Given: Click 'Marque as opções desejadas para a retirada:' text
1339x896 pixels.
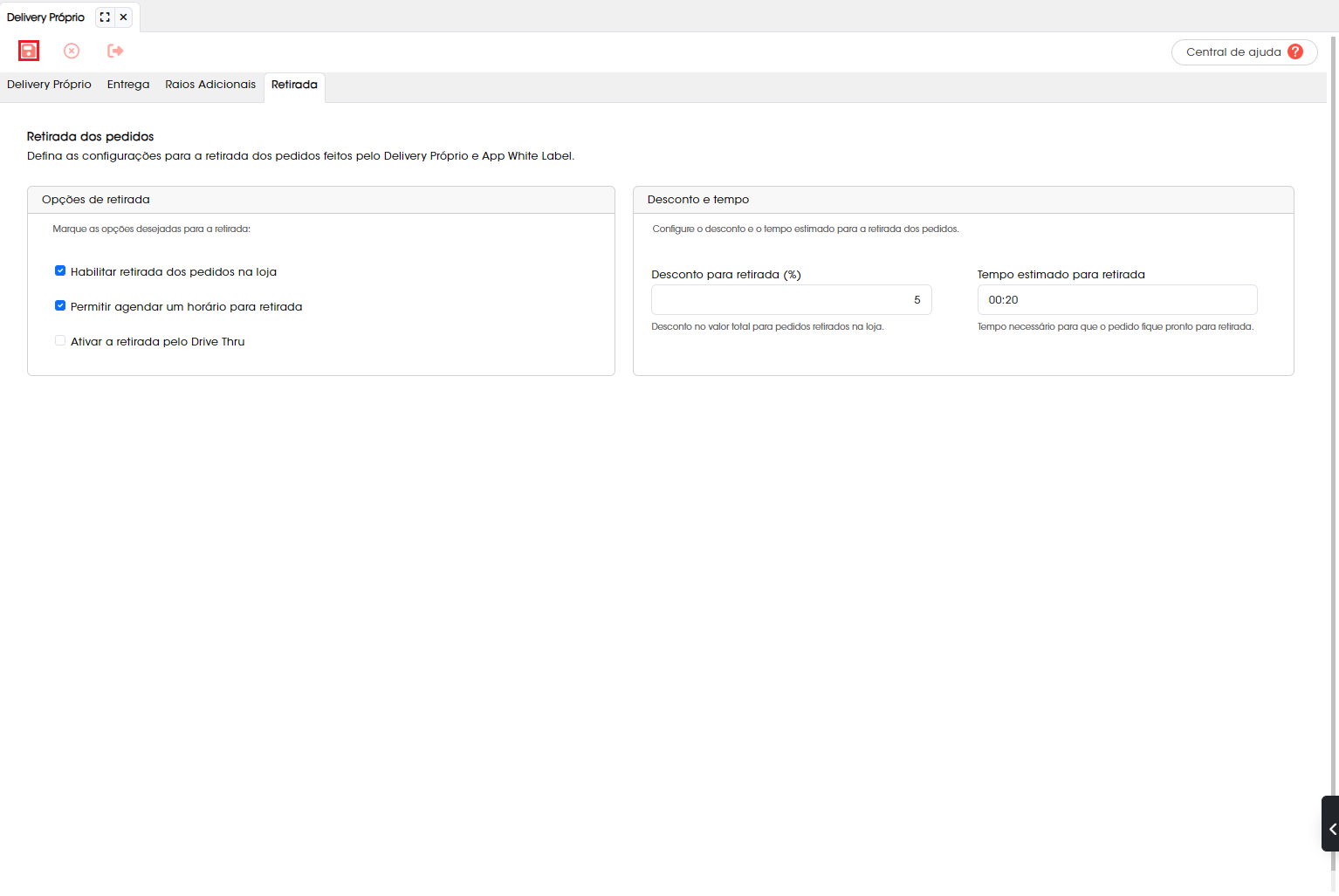Looking at the screenshot, I should point(152,229).
